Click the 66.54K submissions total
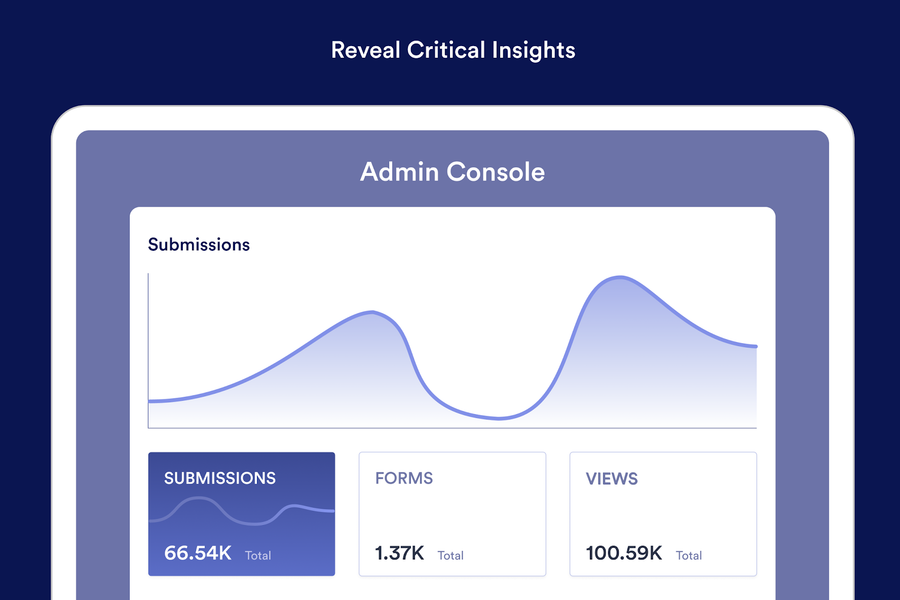Viewport: 900px width, 600px height. [x=197, y=553]
